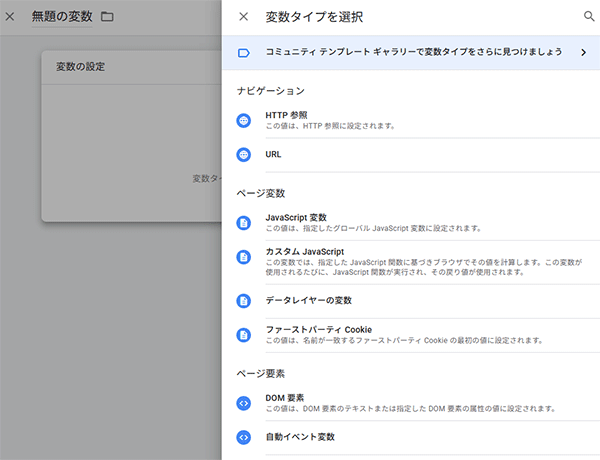600x460 pixels.
Task: Click the 自動イベント変数 code icon
Action: pos(243,437)
